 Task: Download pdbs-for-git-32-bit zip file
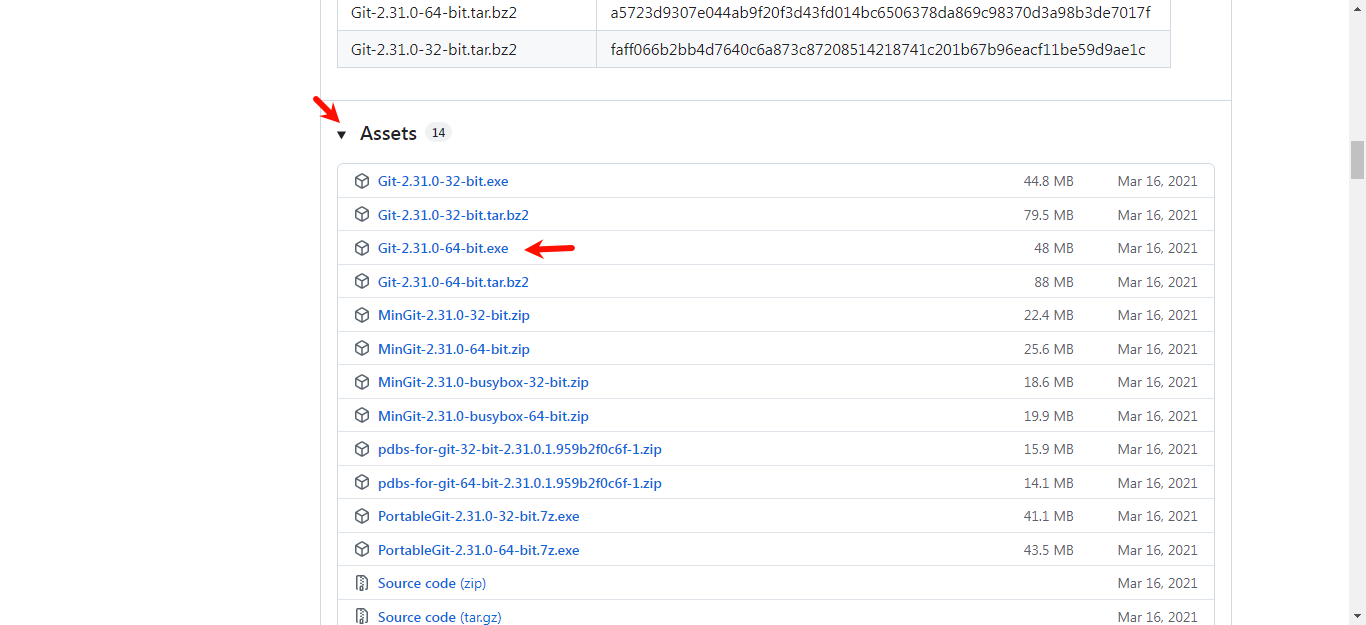520,449
